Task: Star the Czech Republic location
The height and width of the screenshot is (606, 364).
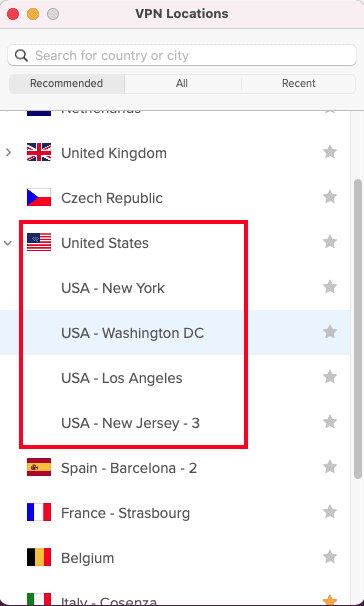Action: coord(330,197)
